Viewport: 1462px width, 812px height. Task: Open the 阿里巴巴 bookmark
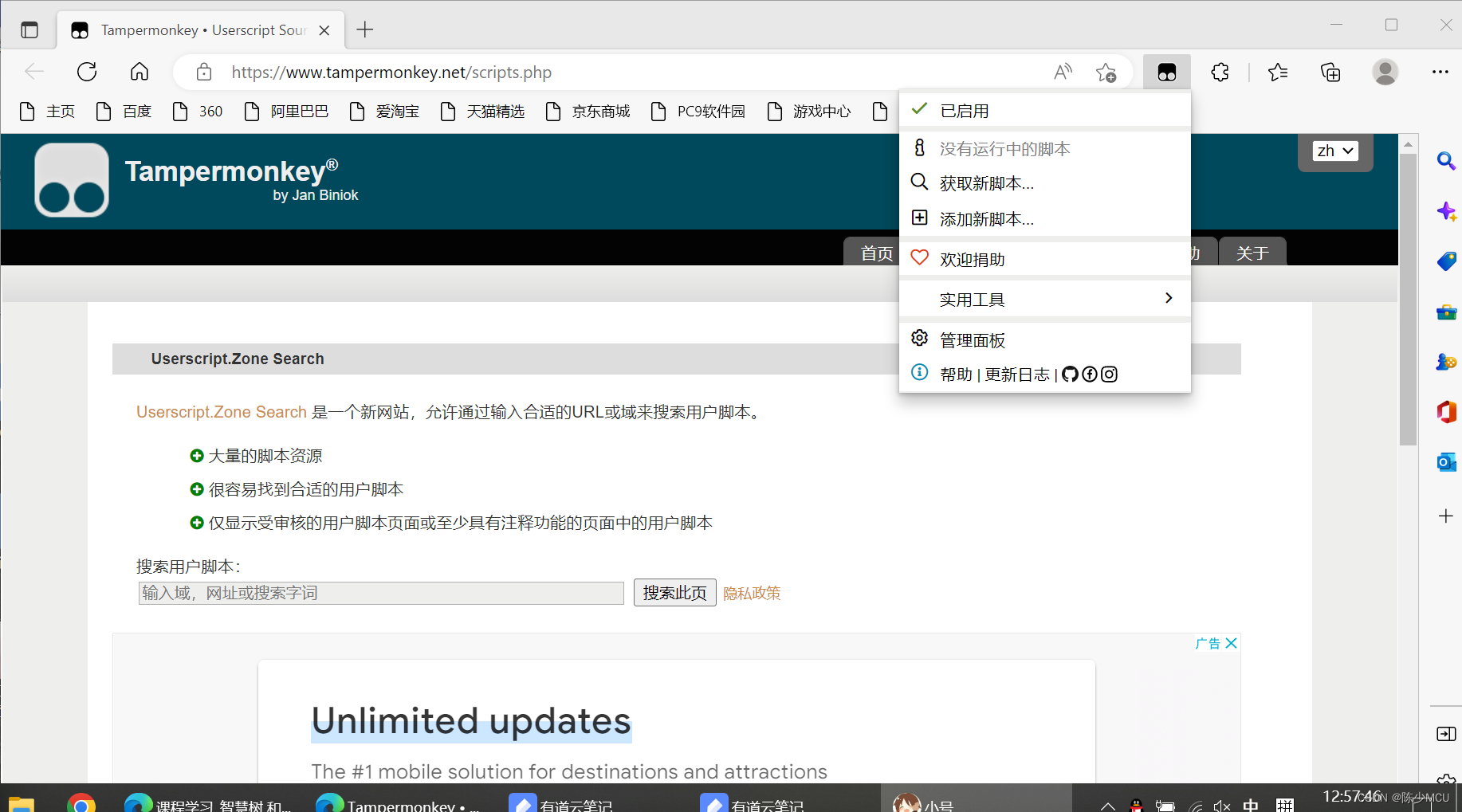click(286, 112)
